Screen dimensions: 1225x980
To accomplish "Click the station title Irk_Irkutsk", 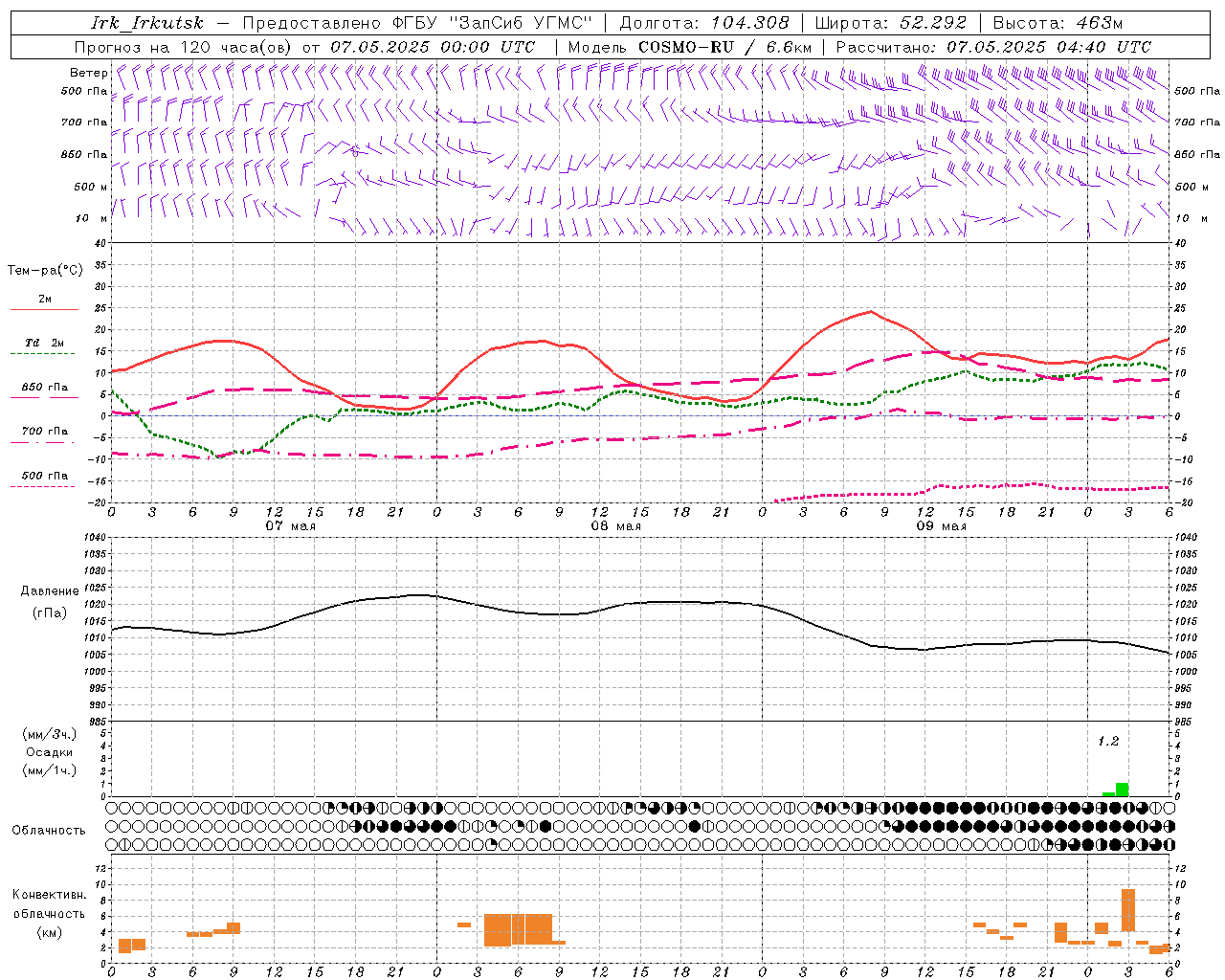I will [147, 23].
